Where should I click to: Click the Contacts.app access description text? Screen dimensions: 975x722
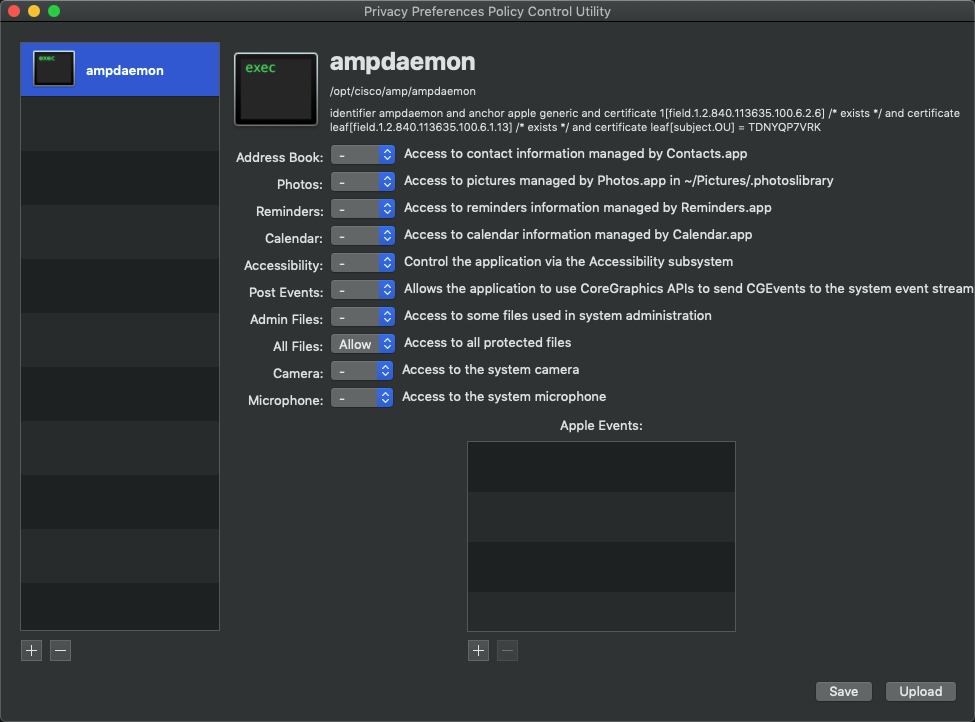tap(576, 154)
